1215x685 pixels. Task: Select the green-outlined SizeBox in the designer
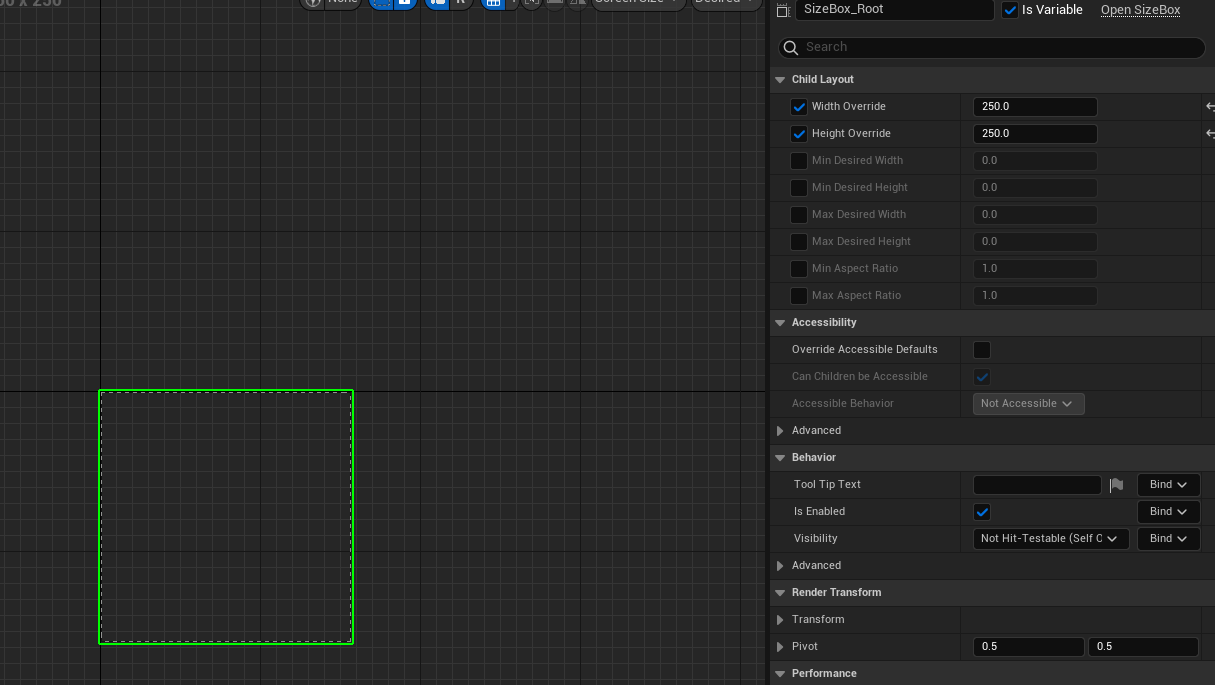pos(226,517)
